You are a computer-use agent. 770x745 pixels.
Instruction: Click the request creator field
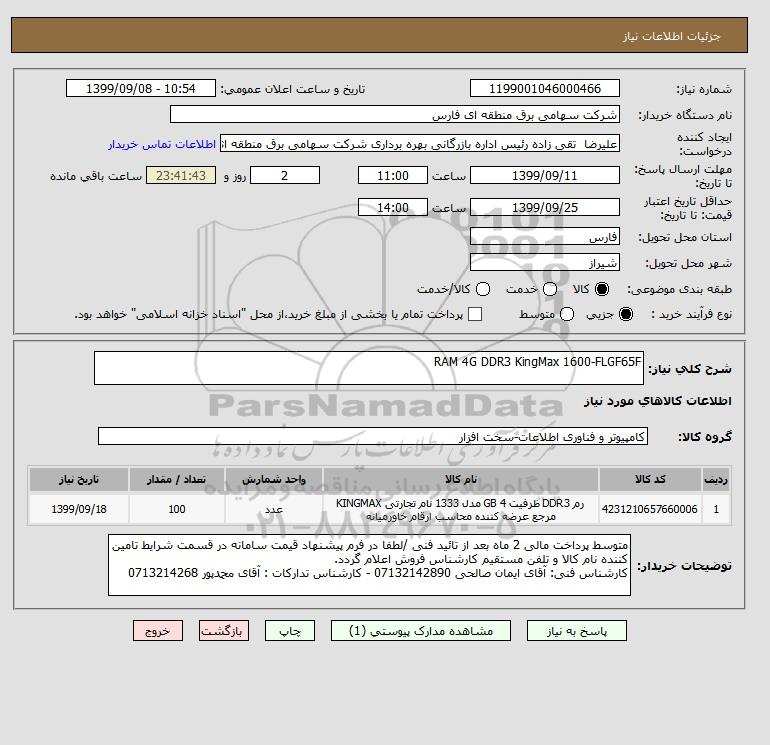420,143
